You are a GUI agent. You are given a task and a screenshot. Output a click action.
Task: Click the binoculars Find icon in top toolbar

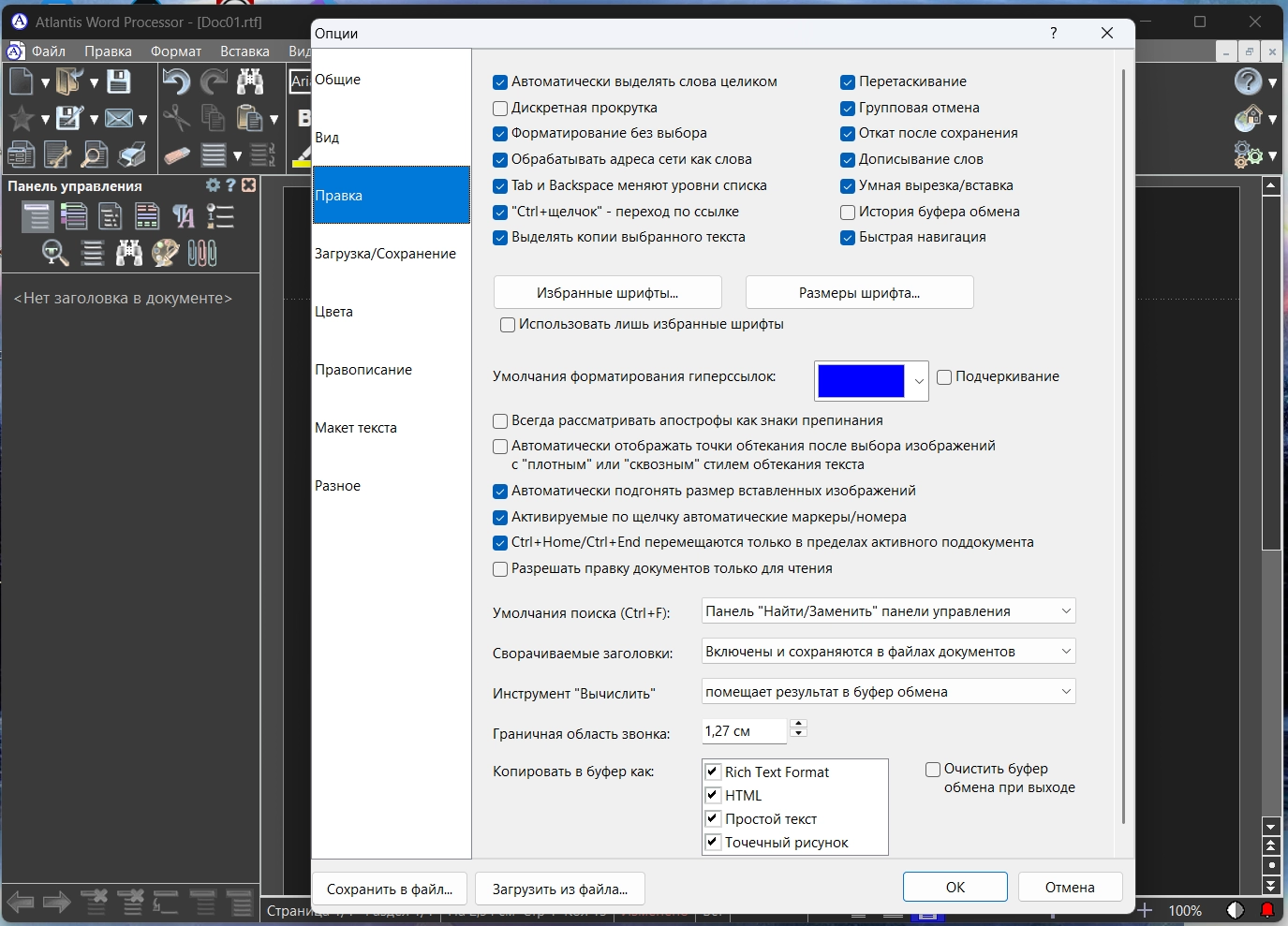pyautogui.click(x=250, y=81)
